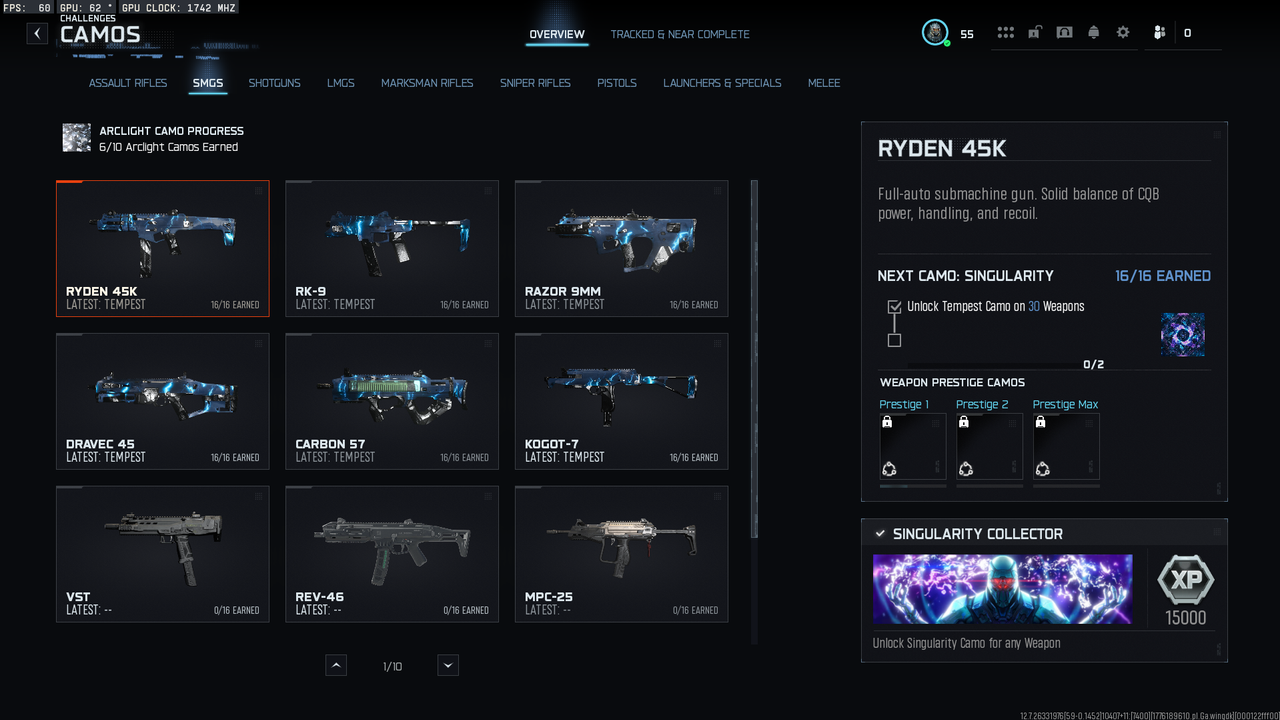Open the player profile avatar

[935, 33]
